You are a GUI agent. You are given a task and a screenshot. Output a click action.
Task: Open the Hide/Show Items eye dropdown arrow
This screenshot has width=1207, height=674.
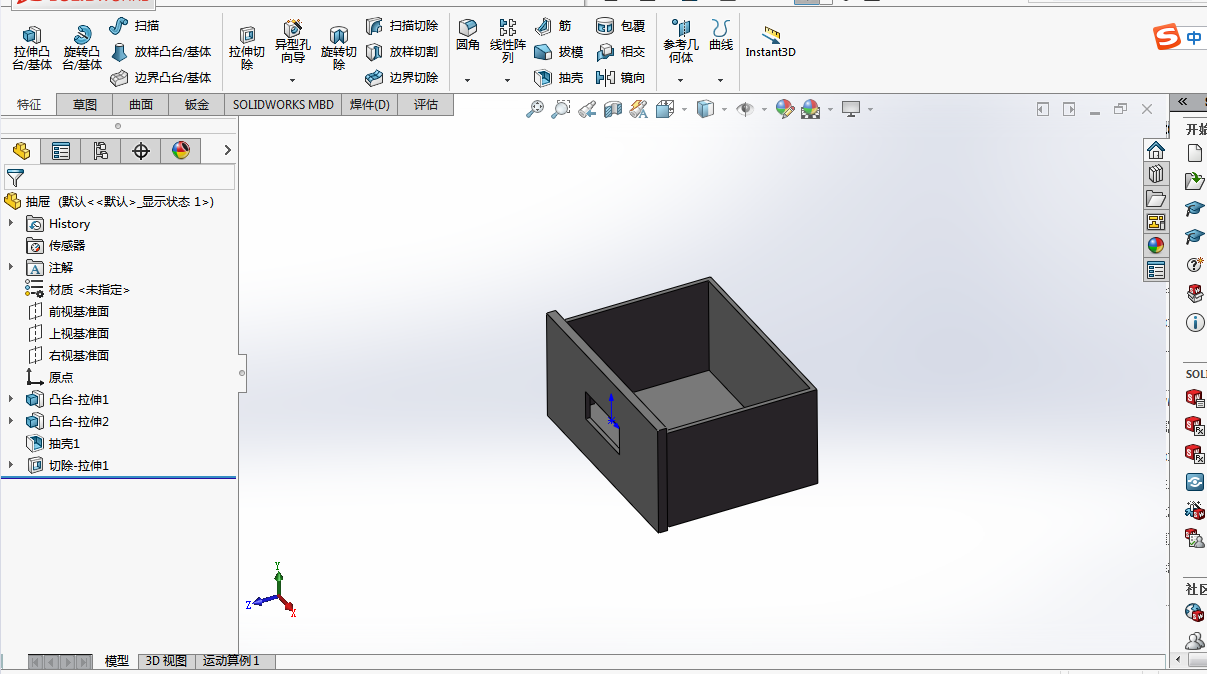pos(765,109)
